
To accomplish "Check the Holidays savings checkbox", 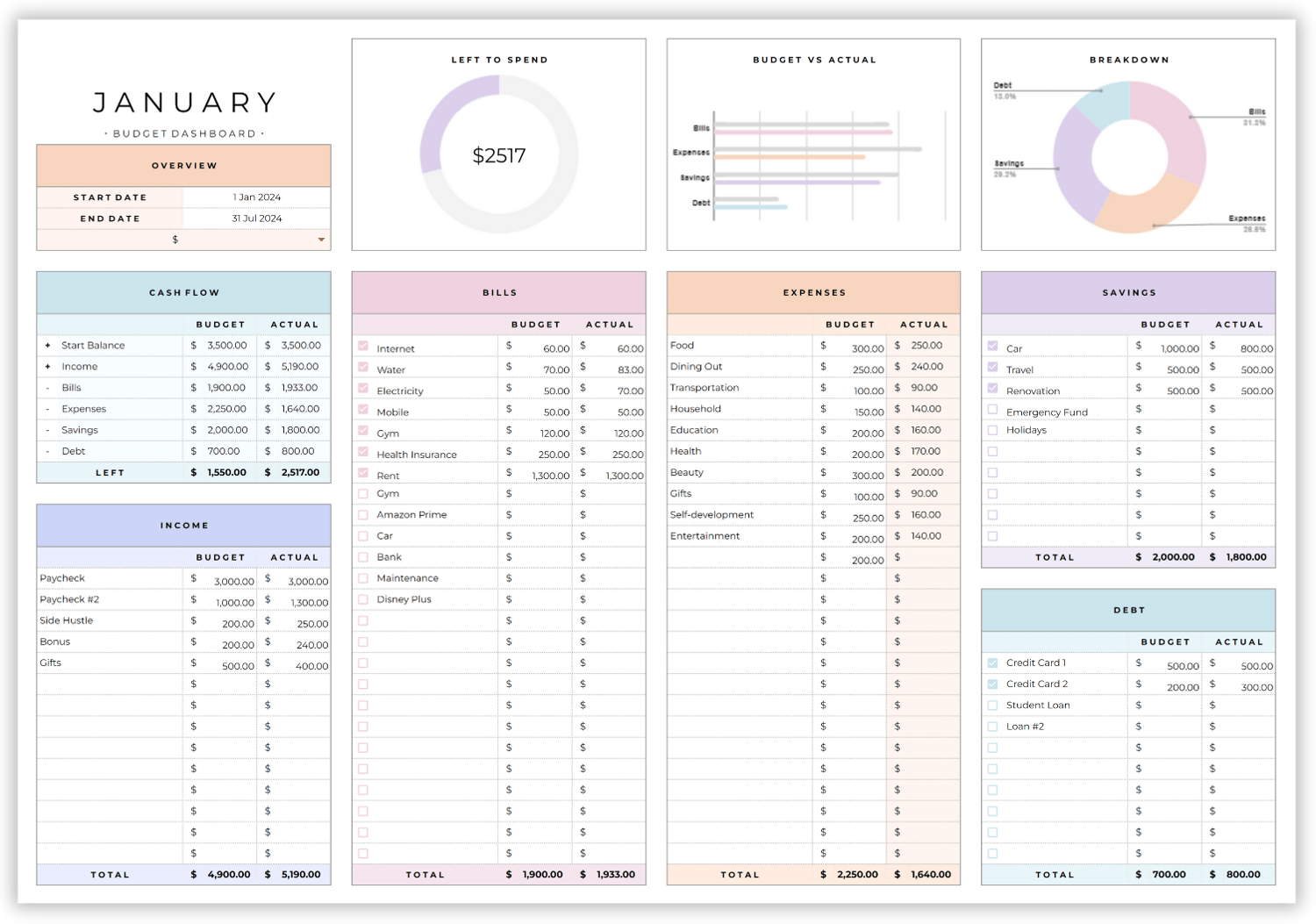I will click(x=992, y=430).
